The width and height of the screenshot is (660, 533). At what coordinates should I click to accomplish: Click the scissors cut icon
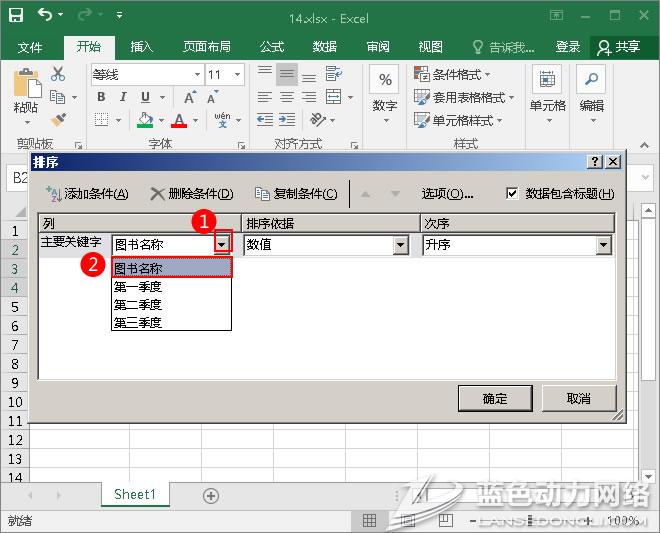(x=58, y=74)
